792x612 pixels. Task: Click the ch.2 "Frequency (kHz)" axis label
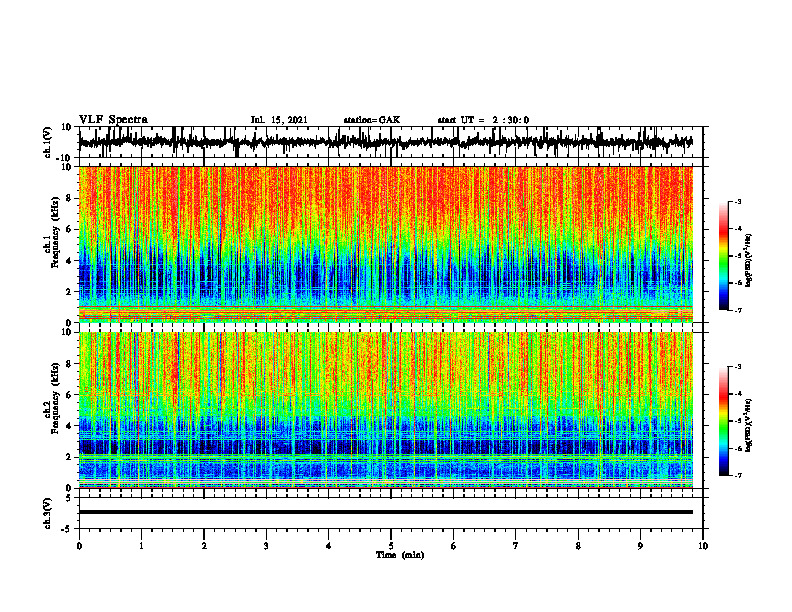click(56, 398)
